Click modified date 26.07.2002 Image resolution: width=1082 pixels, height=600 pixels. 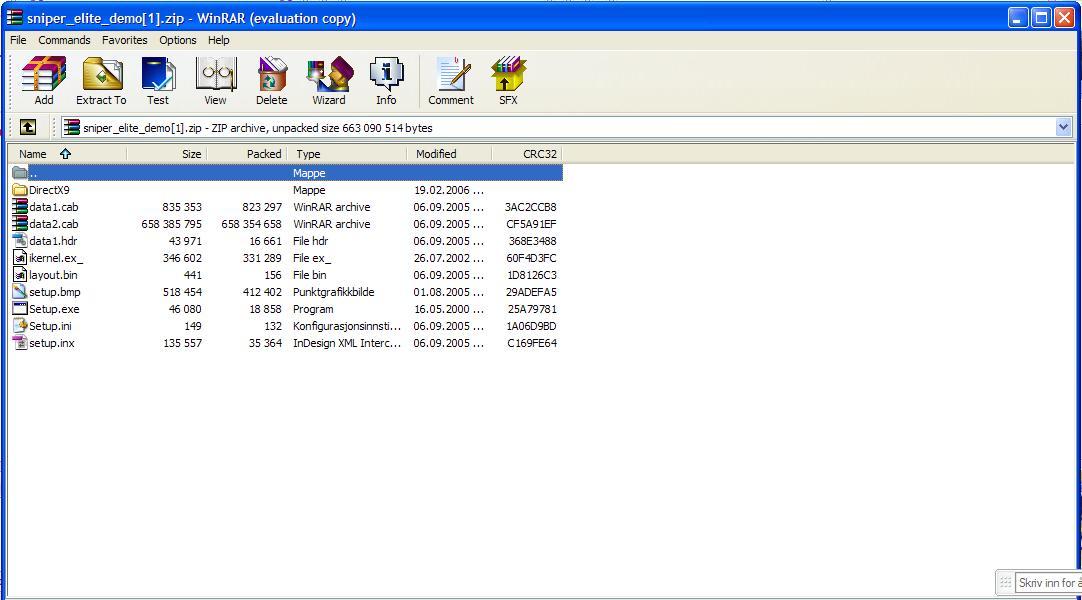coord(449,258)
